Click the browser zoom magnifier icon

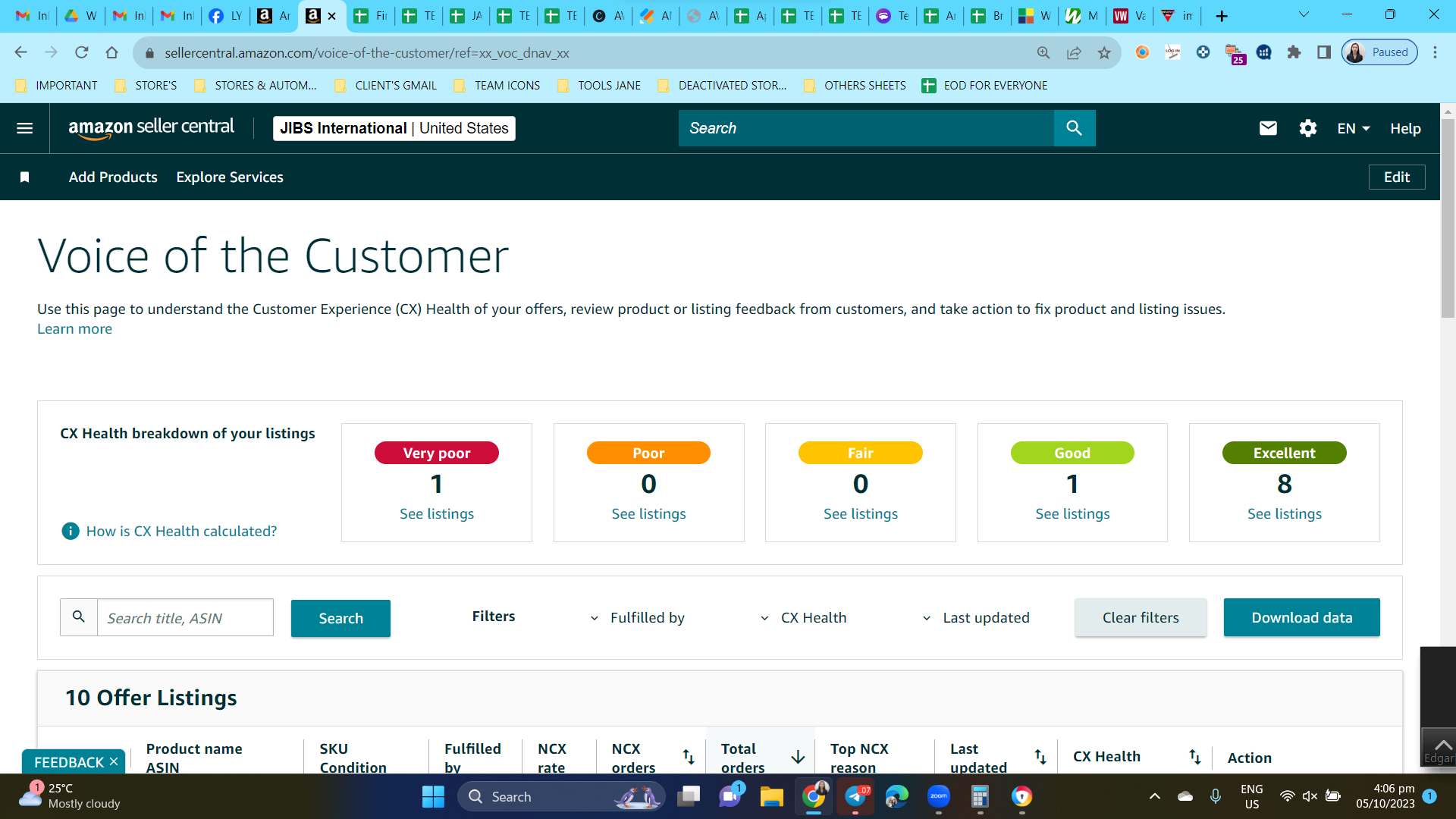[1043, 52]
